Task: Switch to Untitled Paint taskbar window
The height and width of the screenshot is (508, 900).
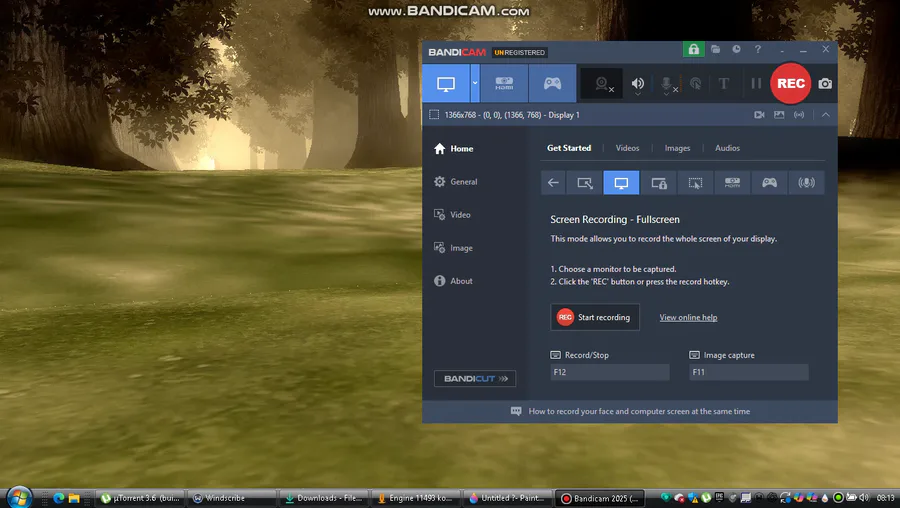Action: [x=508, y=498]
